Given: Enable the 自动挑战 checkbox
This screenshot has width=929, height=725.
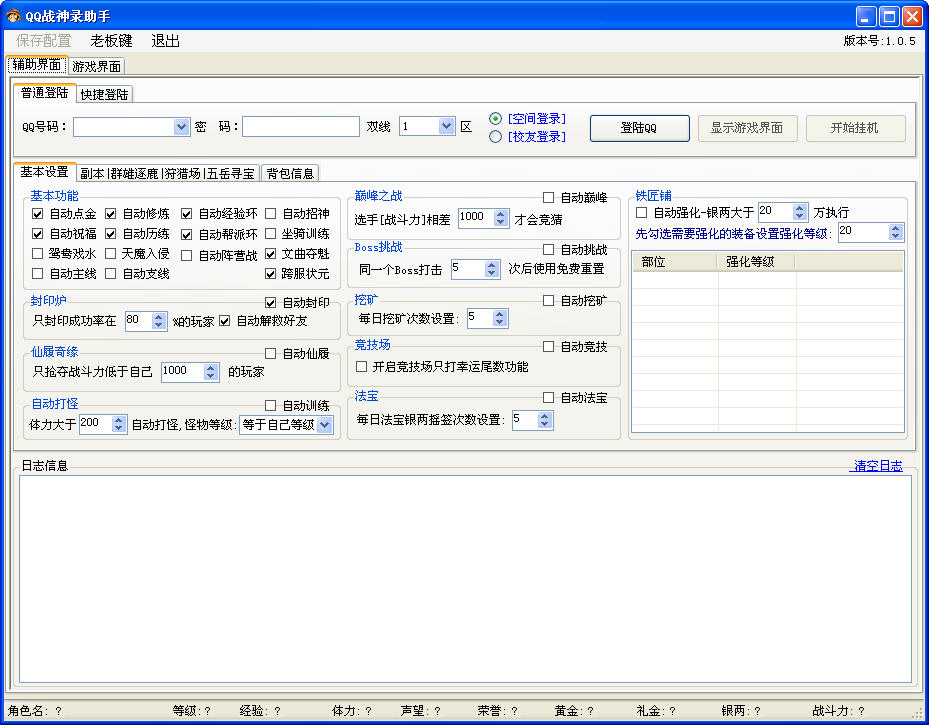Looking at the screenshot, I should [x=549, y=249].
